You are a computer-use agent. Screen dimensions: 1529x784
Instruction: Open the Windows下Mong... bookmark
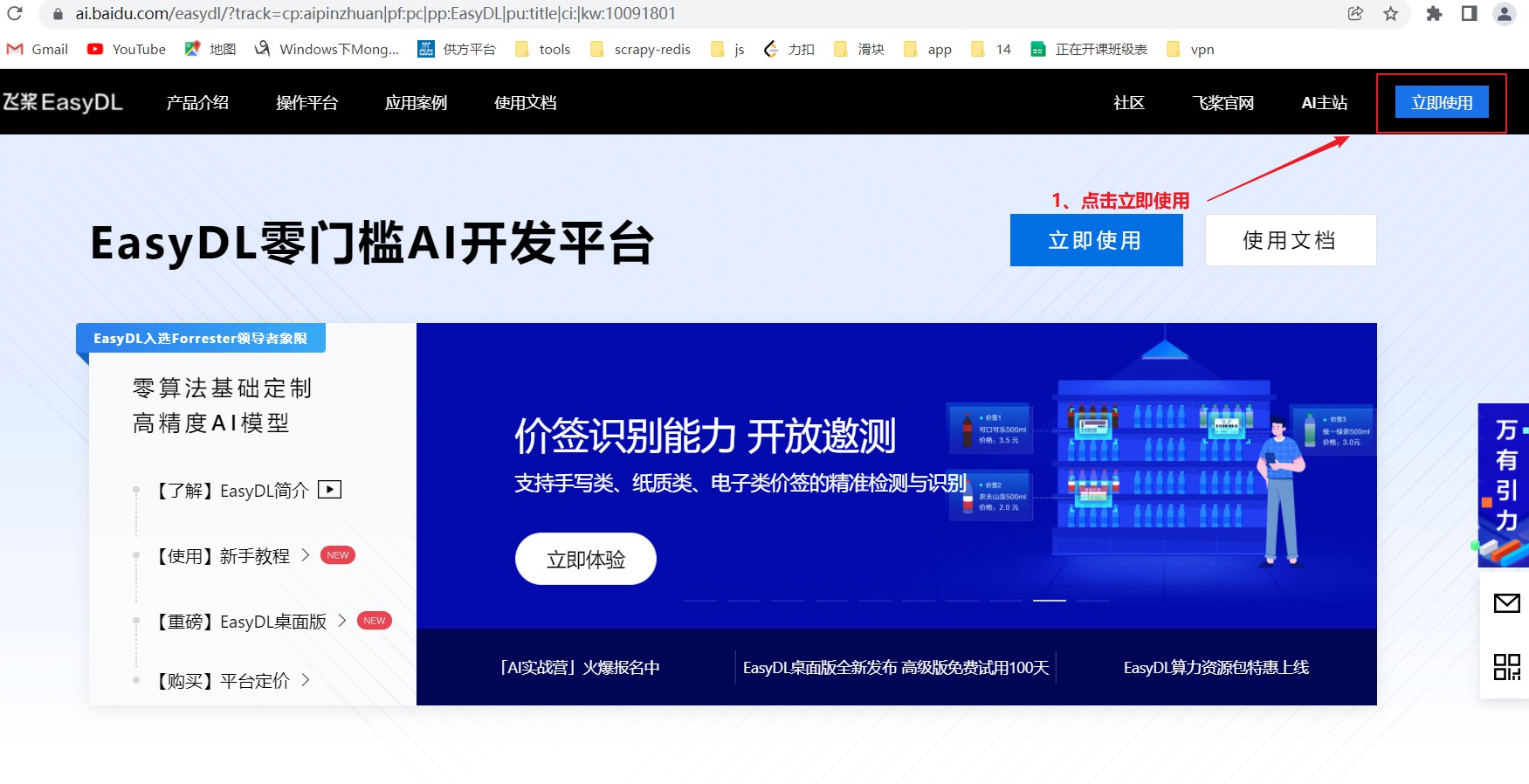[327, 49]
